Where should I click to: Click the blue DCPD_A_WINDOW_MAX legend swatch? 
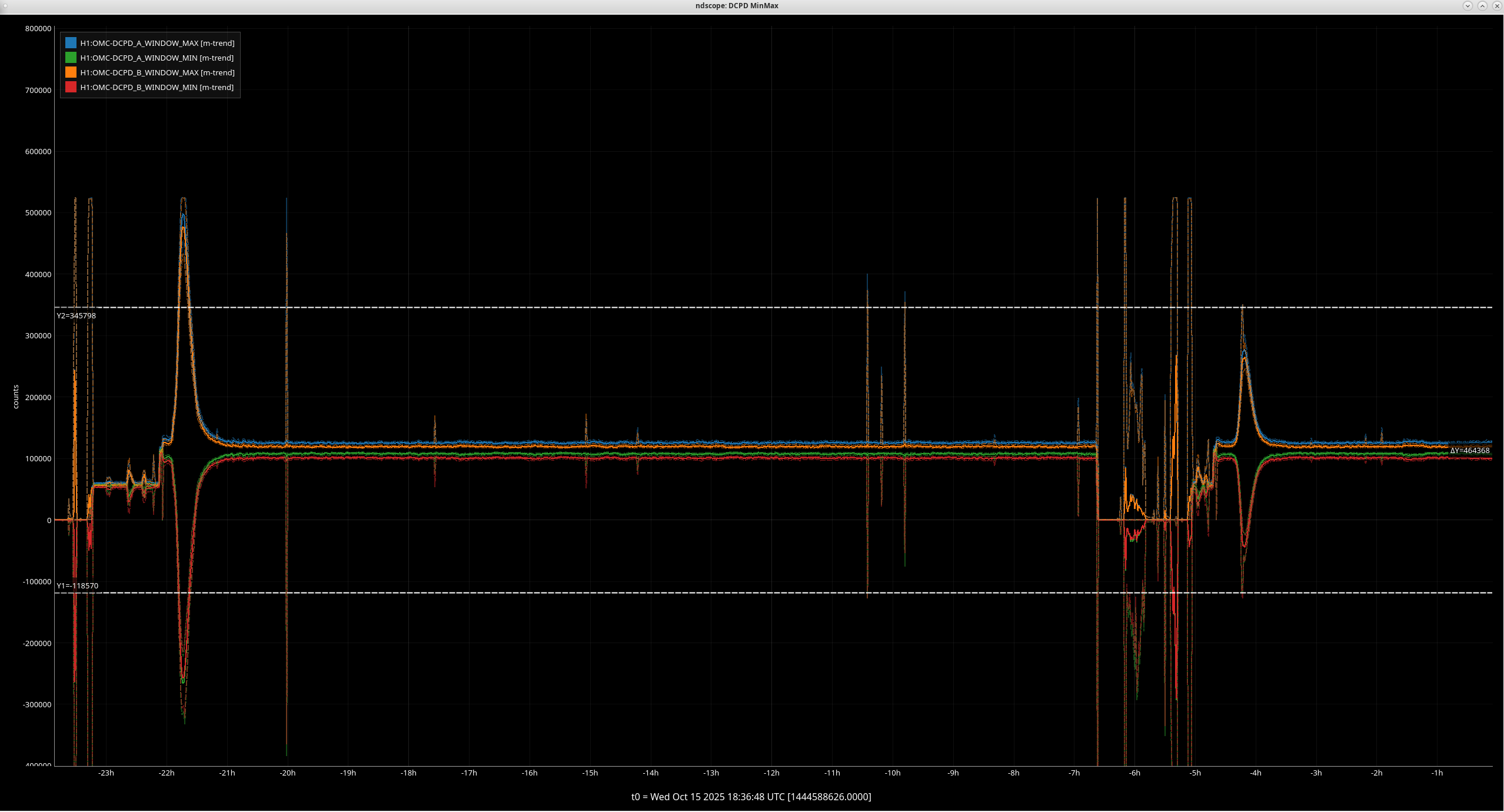[71, 43]
